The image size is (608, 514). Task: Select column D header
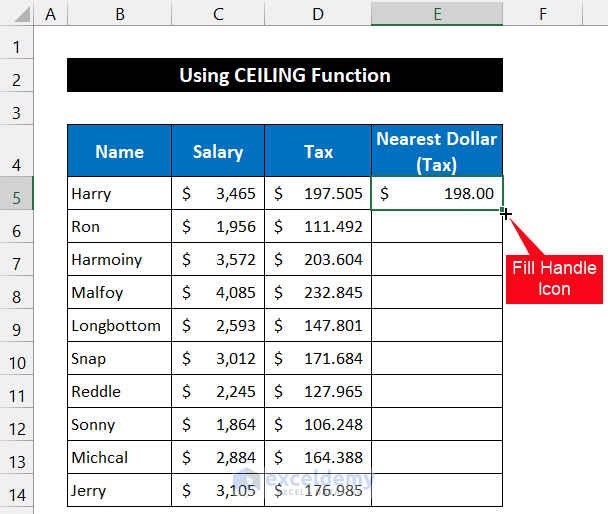318,14
